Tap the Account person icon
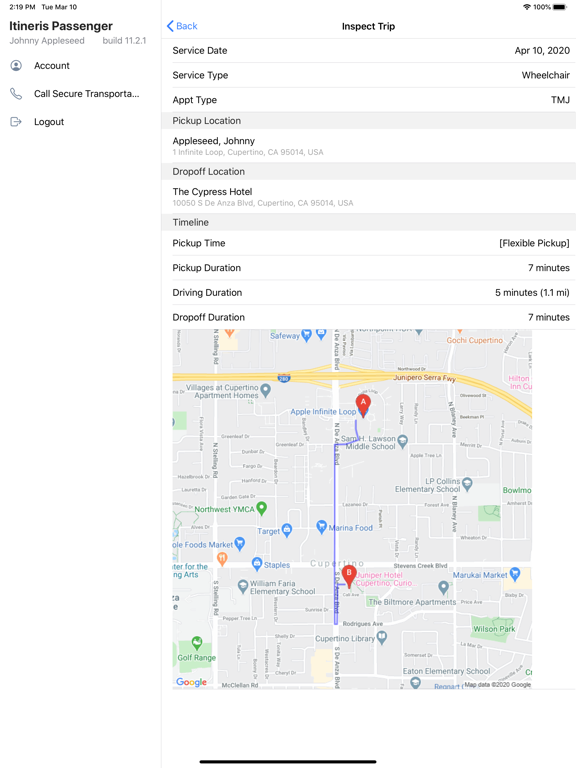The image size is (576, 768). point(16,66)
